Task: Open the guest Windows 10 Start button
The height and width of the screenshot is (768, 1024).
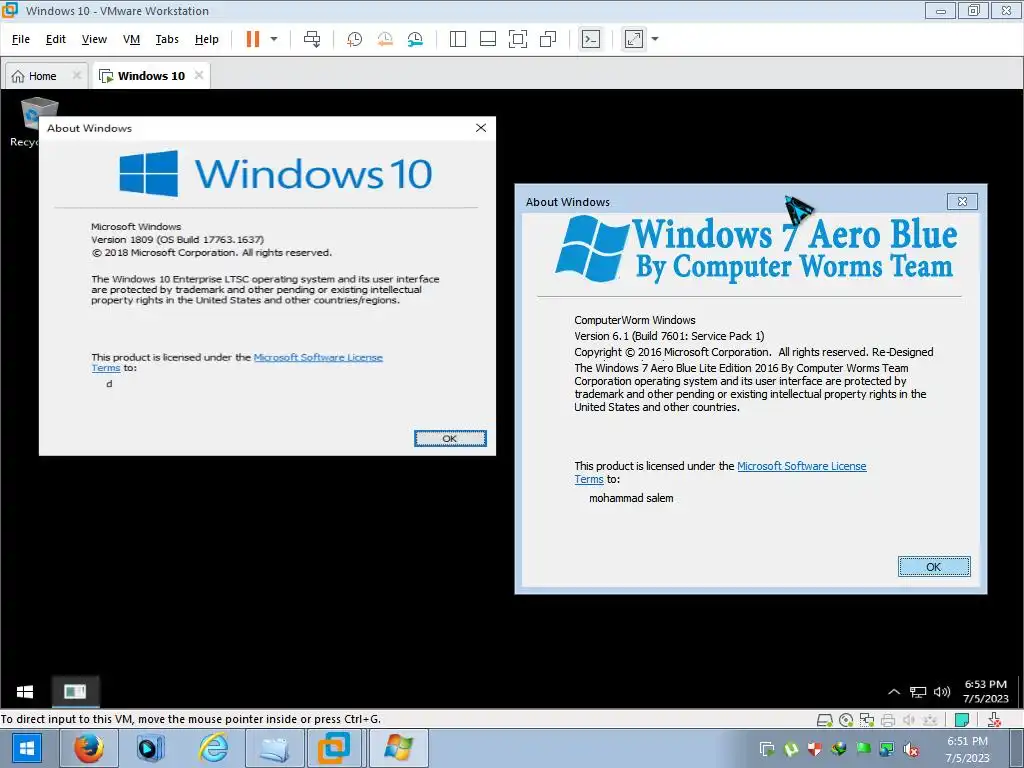Action: (25, 692)
